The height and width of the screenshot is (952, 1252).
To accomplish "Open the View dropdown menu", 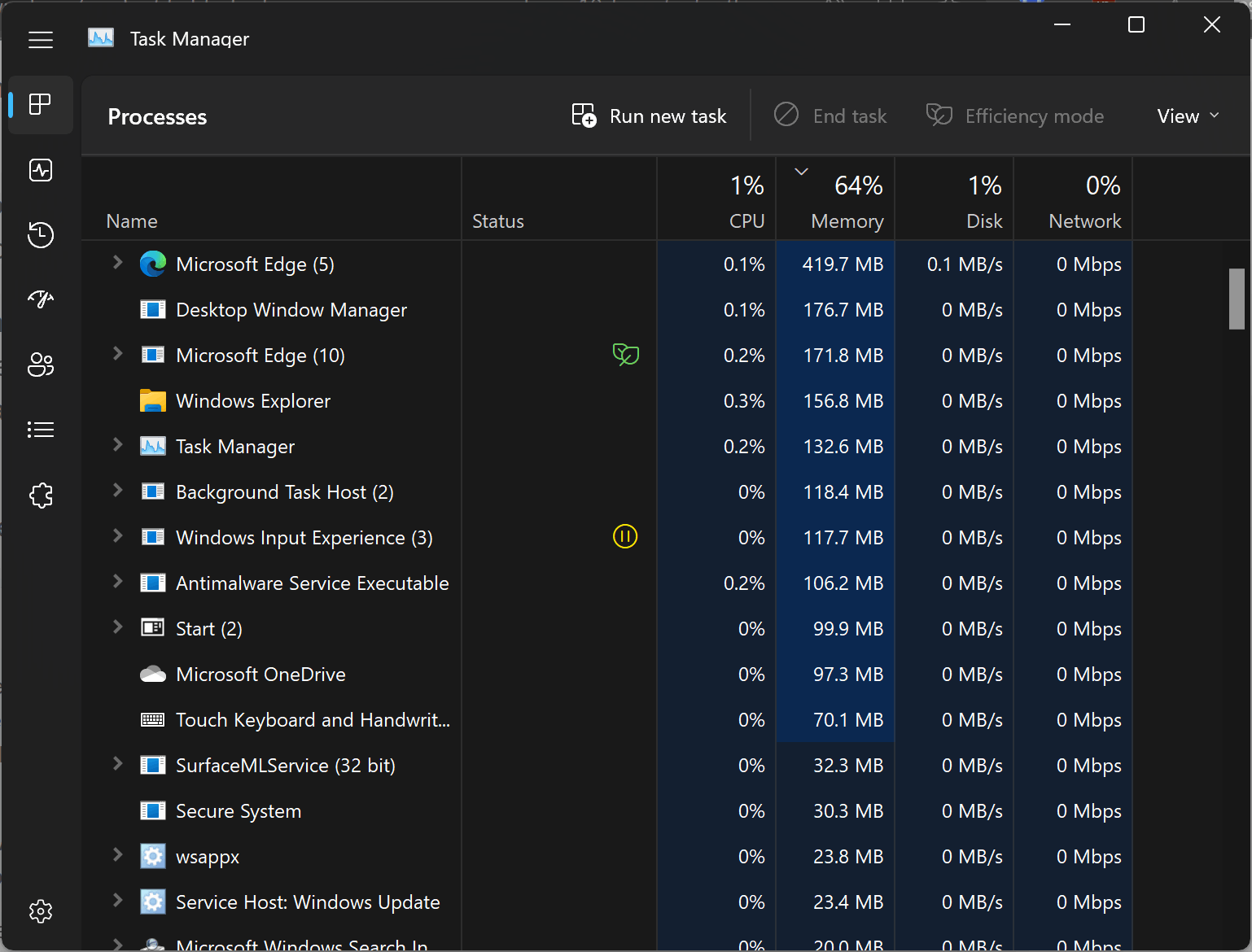I will [x=1189, y=116].
